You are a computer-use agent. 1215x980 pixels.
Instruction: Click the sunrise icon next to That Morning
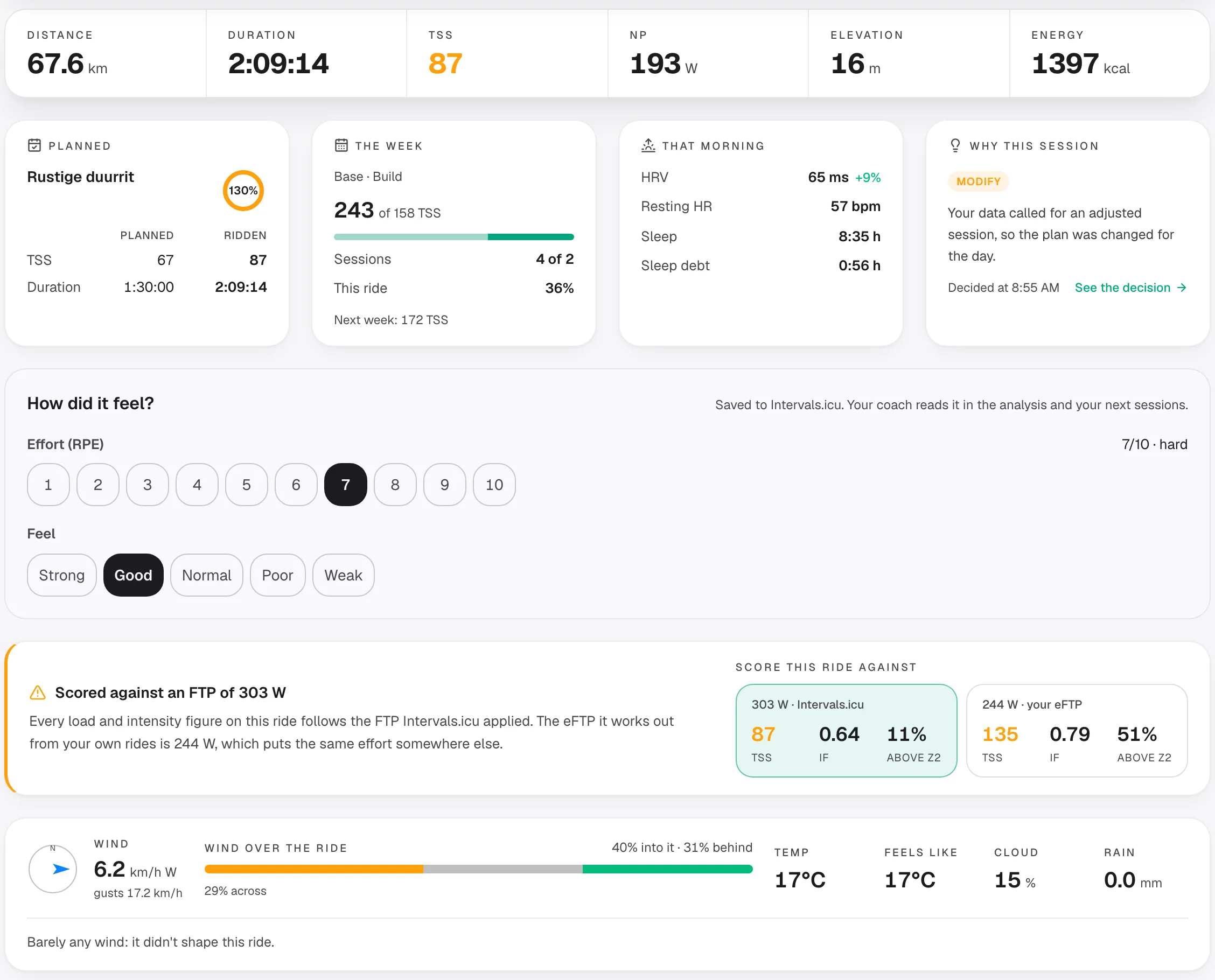click(648, 145)
